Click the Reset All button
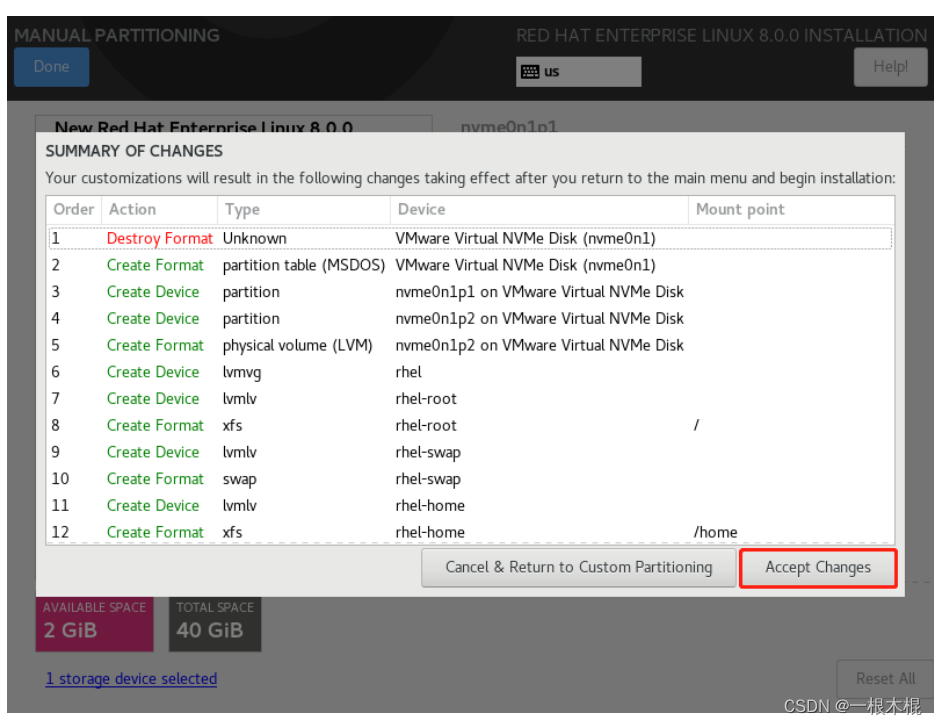This screenshot has height=725, width=937. point(885,678)
